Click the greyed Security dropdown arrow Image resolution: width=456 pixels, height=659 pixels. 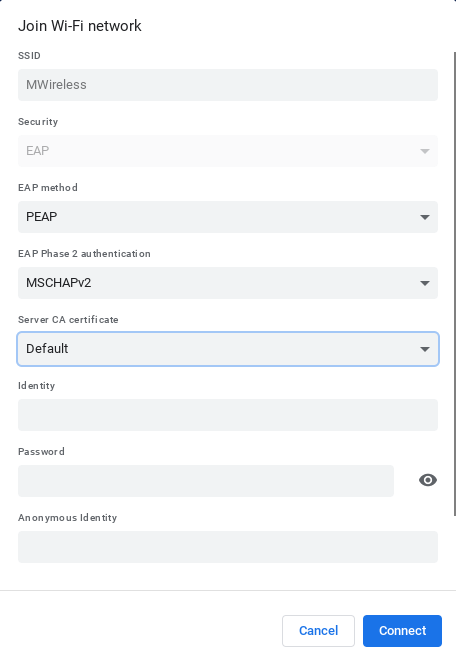(425, 151)
